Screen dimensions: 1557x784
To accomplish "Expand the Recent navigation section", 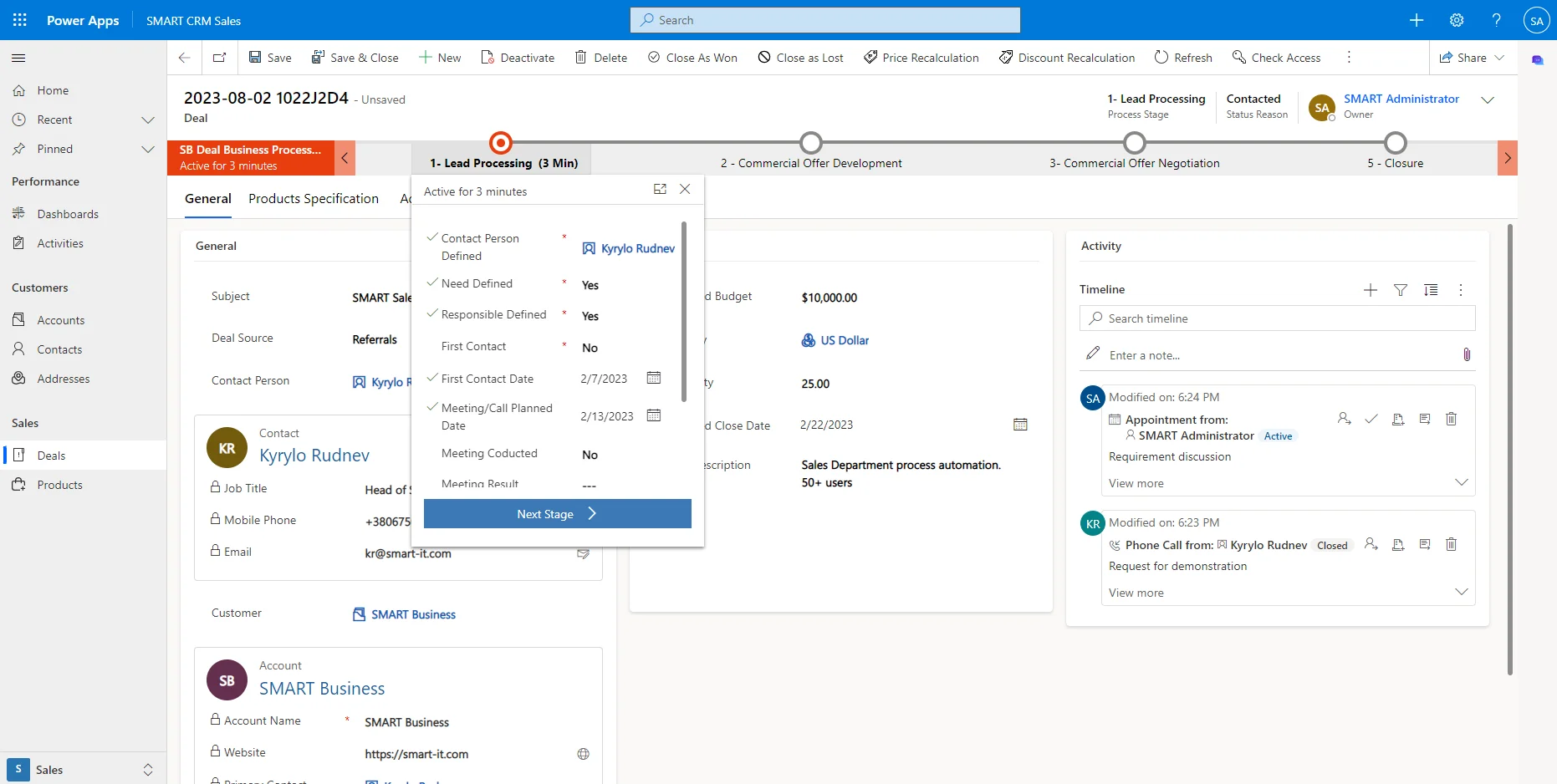I will pos(148,120).
